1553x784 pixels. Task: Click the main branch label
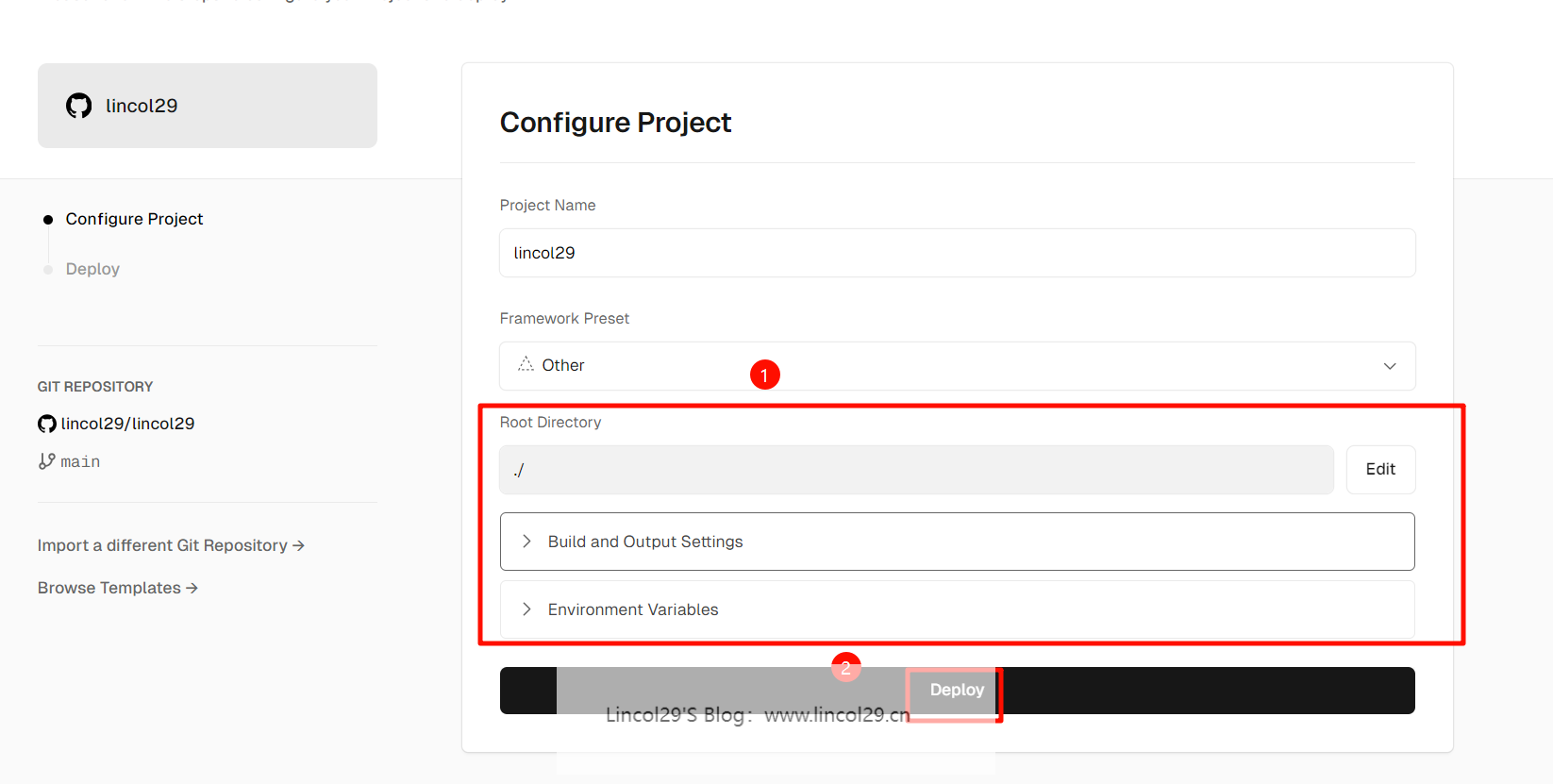(80, 461)
